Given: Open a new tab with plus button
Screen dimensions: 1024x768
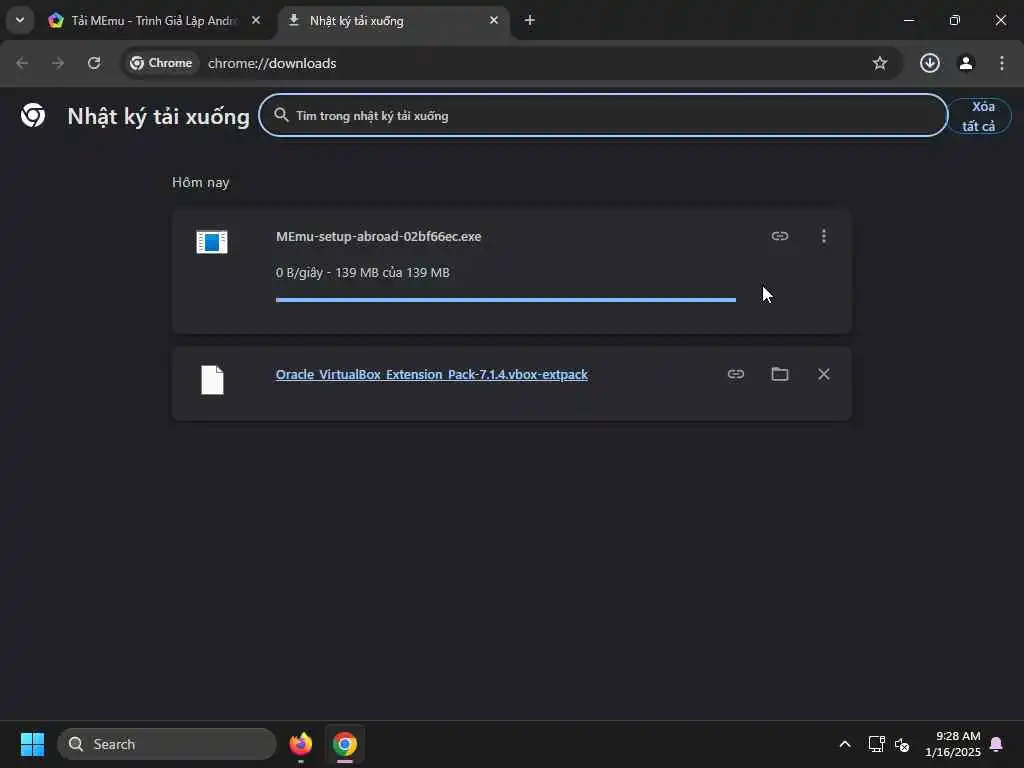Looking at the screenshot, I should coord(530,20).
